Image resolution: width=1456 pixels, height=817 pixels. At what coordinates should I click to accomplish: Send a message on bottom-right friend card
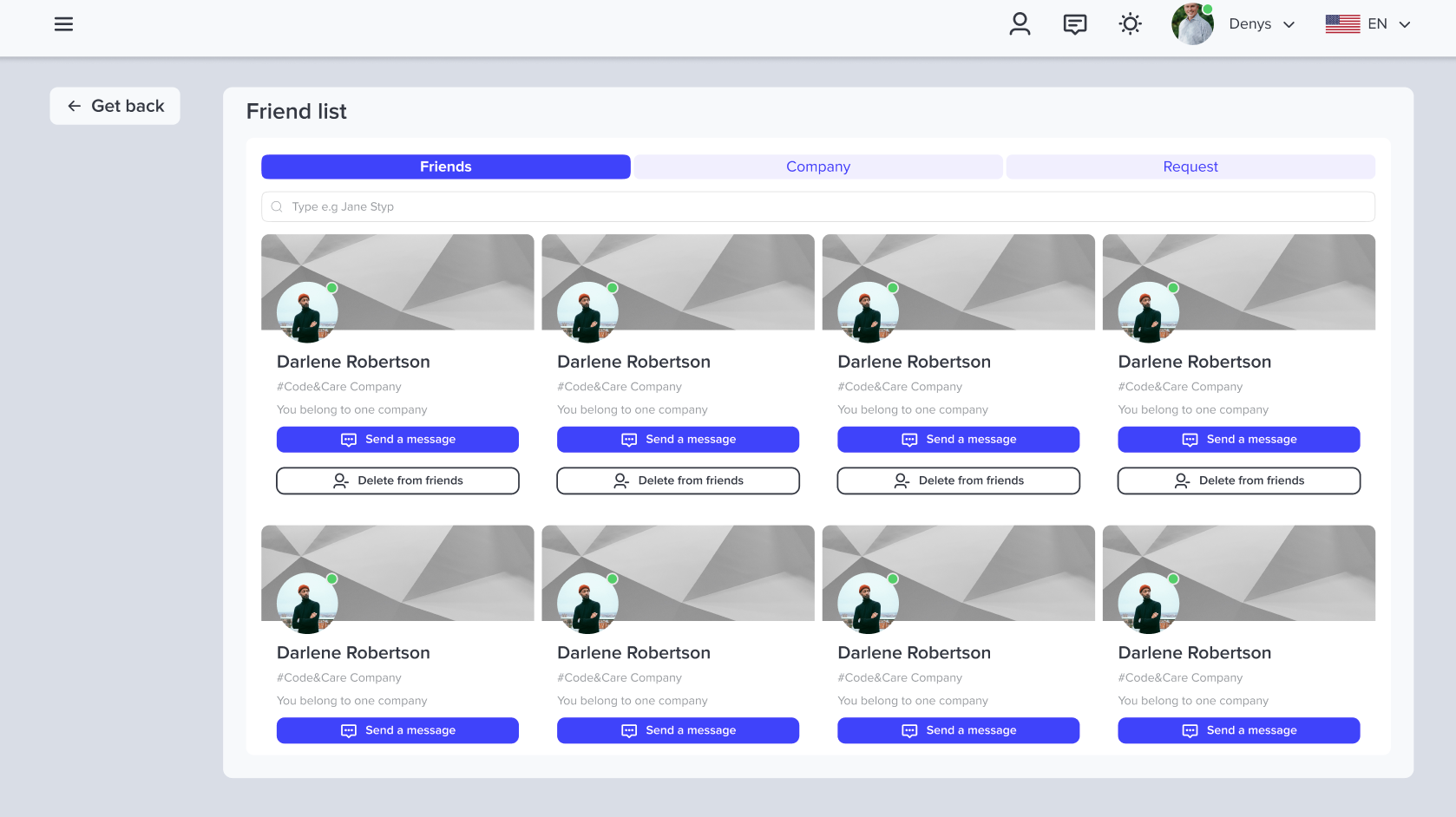1238,730
